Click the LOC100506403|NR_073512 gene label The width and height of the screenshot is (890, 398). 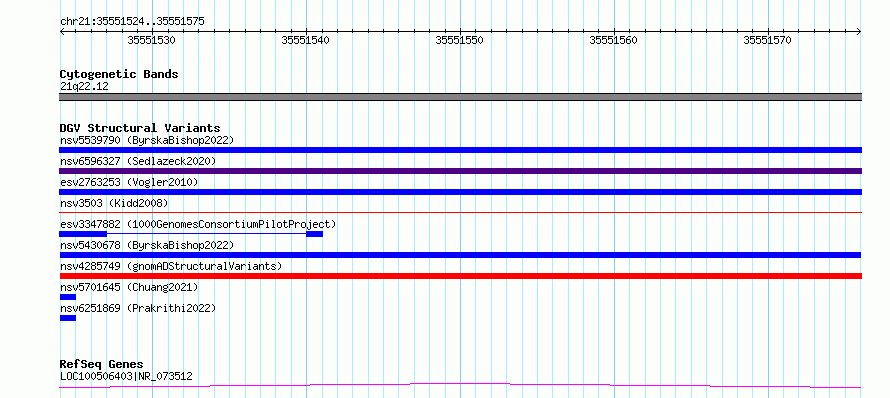click(126, 376)
